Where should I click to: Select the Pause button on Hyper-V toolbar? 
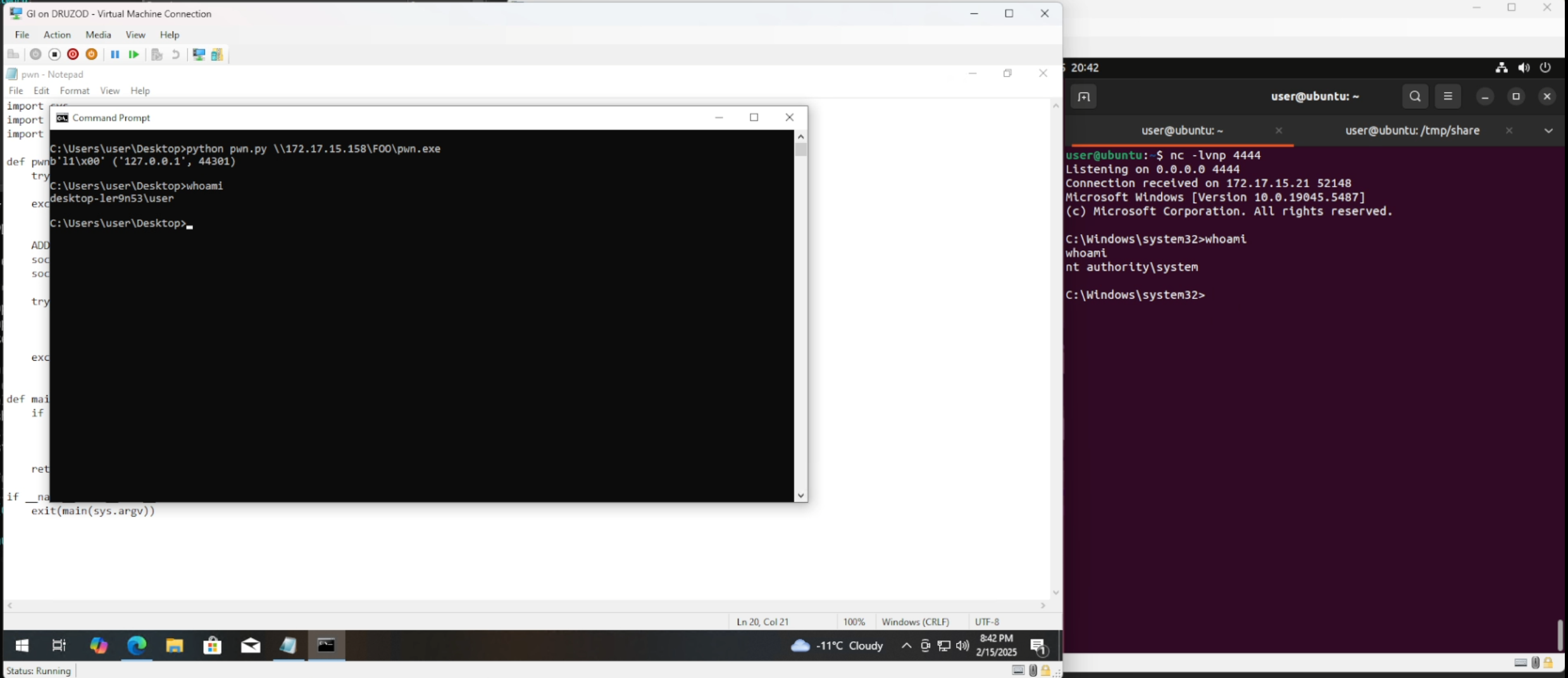pyautogui.click(x=115, y=54)
